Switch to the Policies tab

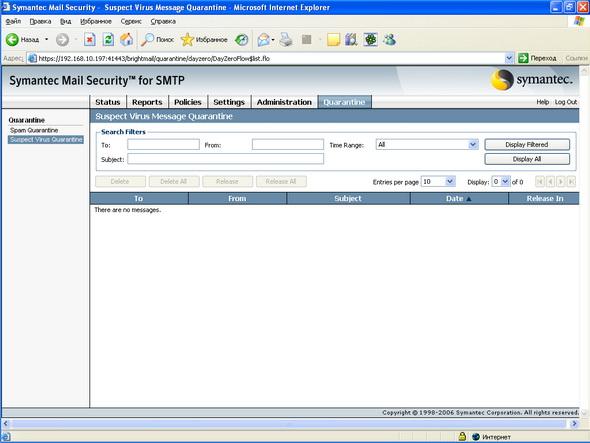188,102
